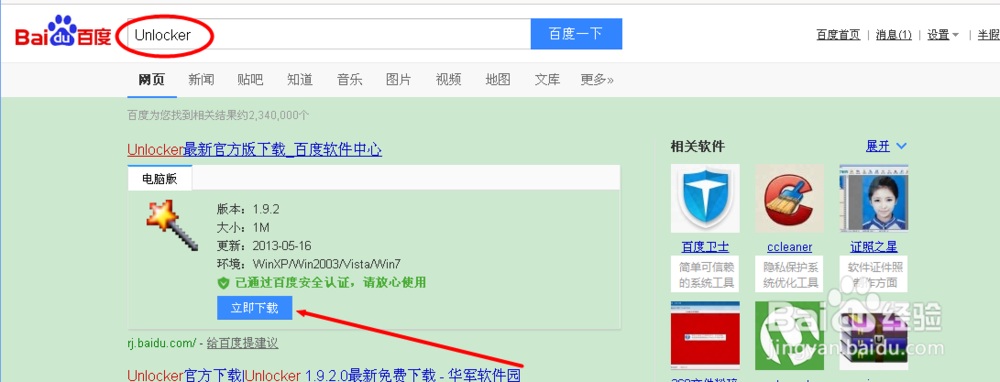Open 消息(1) messages link
Image resolution: width=1000 pixels, height=382 pixels.
pyautogui.click(x=893, y=35)
